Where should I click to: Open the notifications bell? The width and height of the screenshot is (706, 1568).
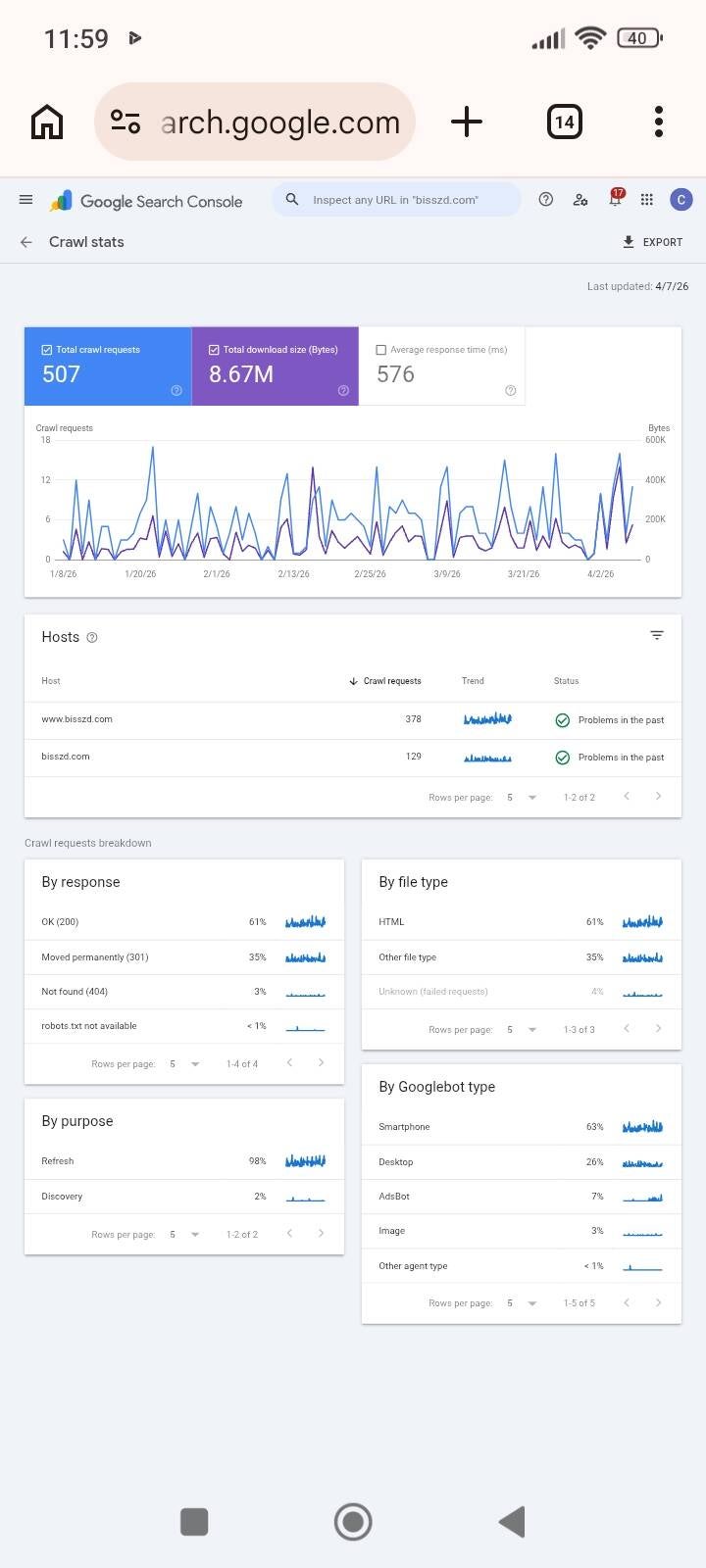click(x=615, y=200)
